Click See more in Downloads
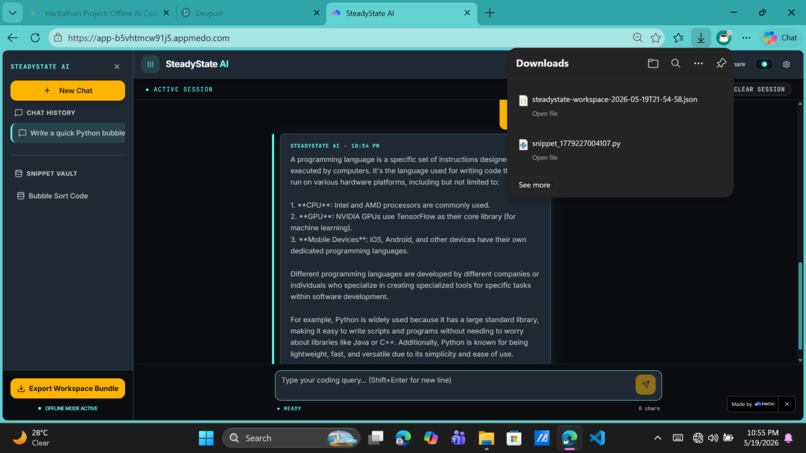The width and height of the screenshot is (806, 453). click(534, 185)
